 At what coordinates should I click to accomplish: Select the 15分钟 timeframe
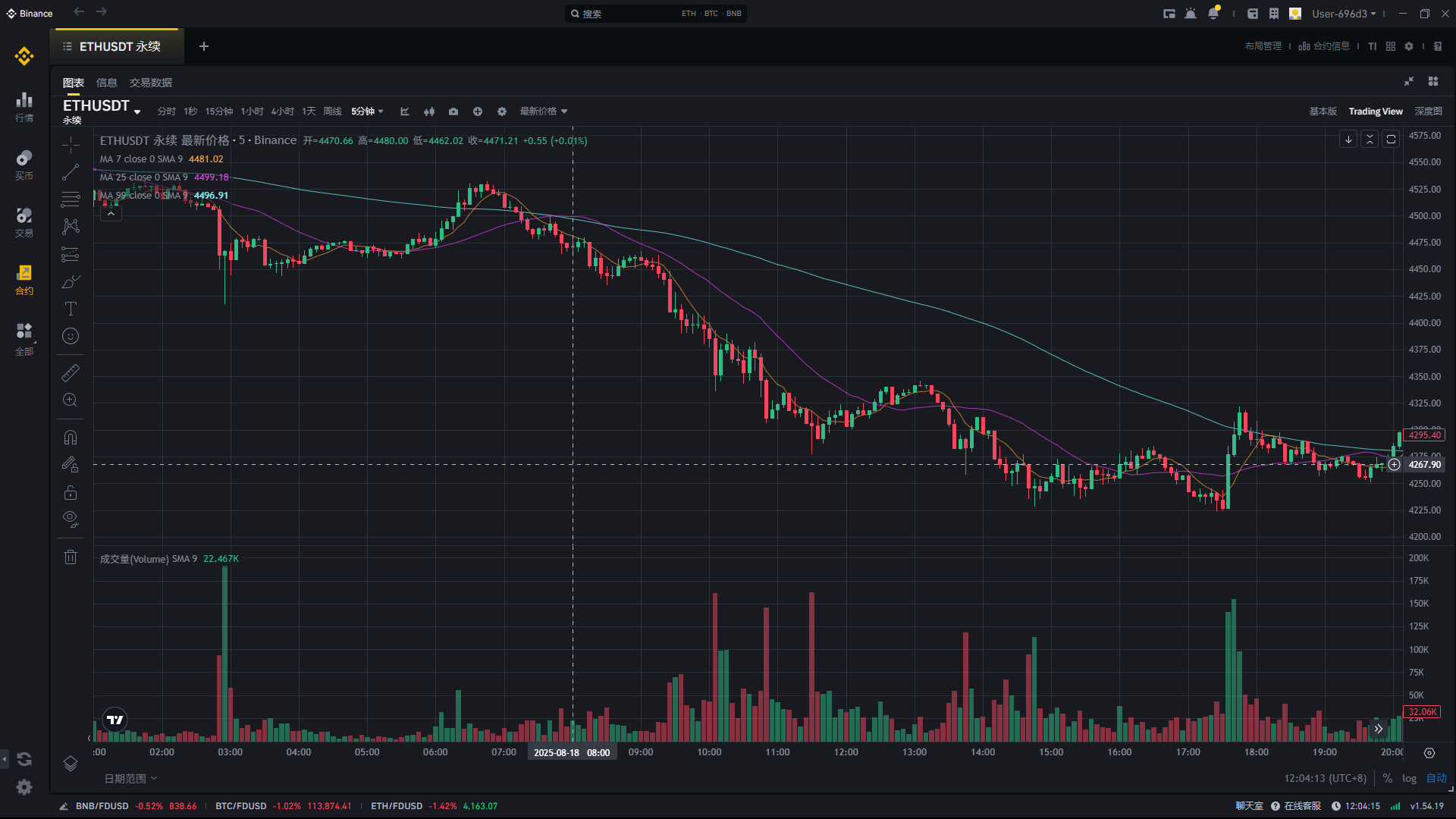pos(219,111)
